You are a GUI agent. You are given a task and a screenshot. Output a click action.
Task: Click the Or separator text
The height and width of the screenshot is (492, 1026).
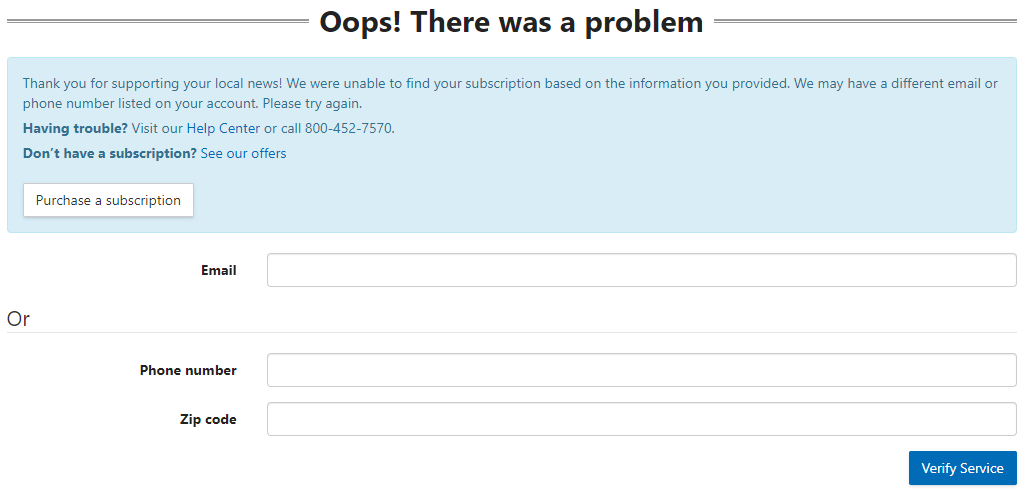pos(18,319)
